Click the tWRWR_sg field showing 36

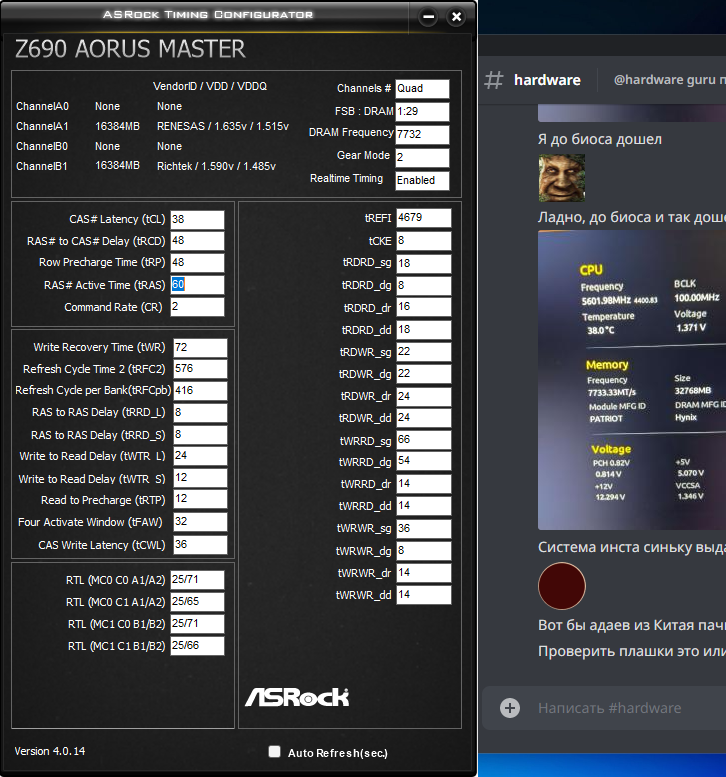coord(424,529)
